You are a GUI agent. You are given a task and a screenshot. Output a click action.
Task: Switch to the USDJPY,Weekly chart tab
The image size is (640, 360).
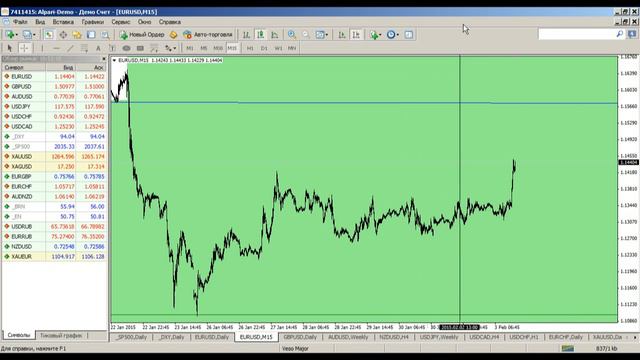pyautogui.click(x=439, y=337)
